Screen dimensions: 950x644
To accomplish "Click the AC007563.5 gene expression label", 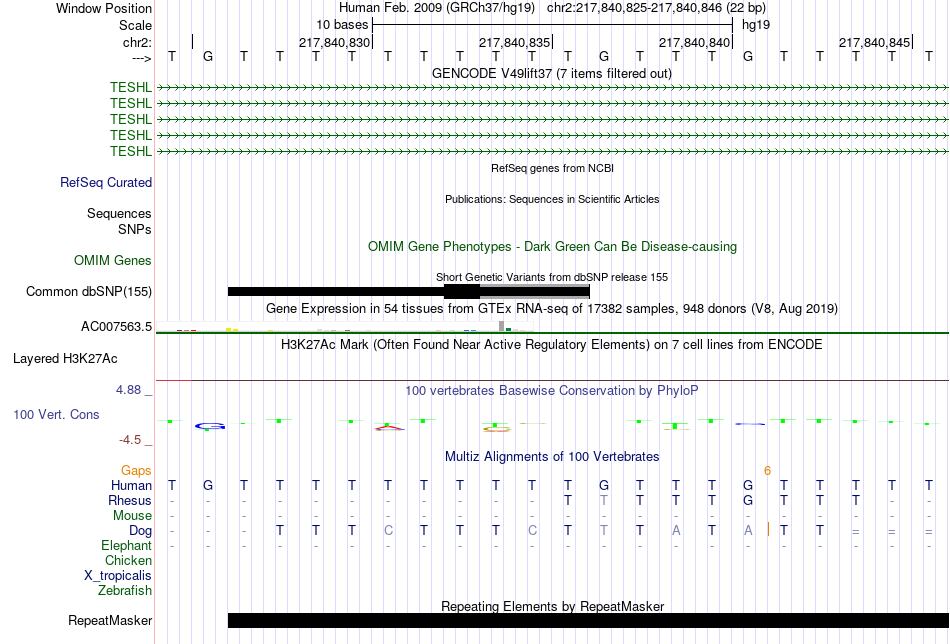I will click(116, 327).
